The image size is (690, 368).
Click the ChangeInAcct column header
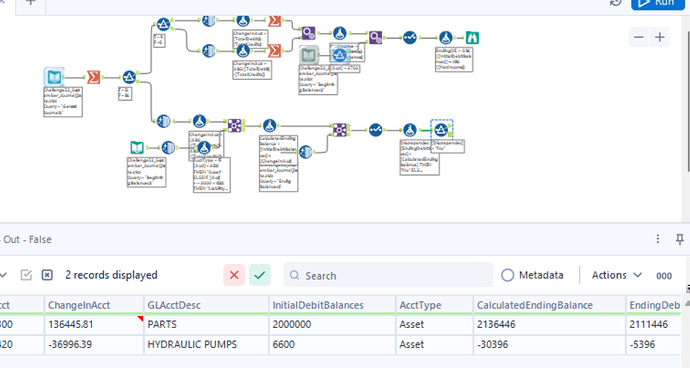coord(94,305)
